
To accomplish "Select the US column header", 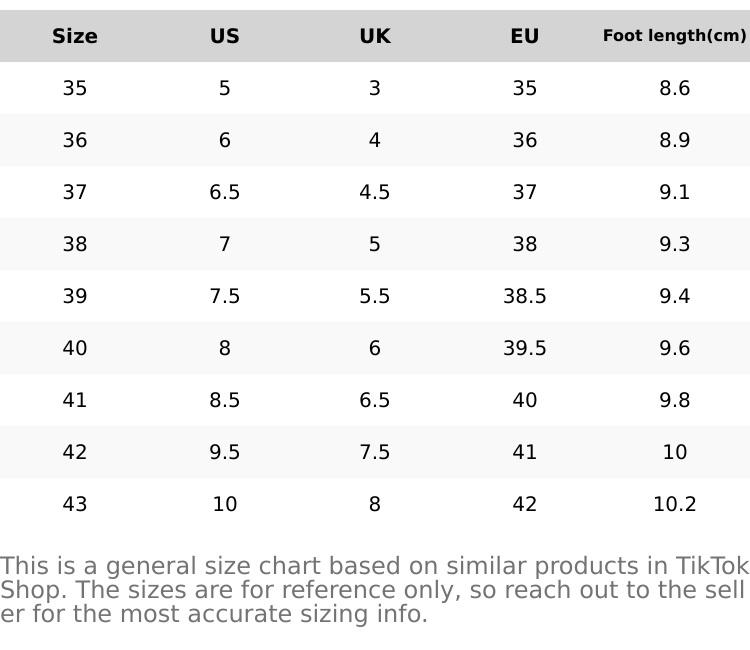I will tap(225, 37).
